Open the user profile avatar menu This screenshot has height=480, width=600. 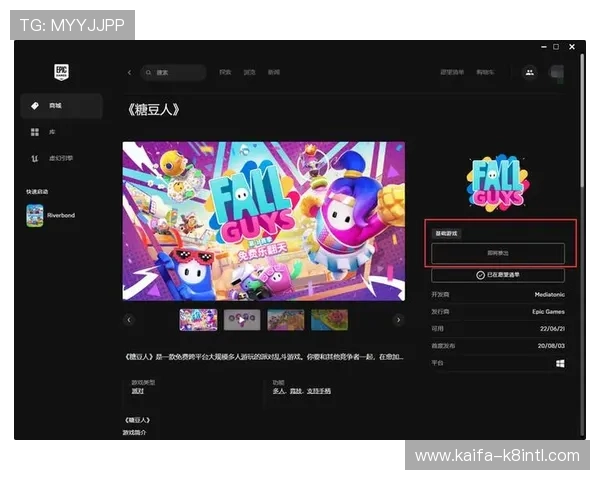557,72
